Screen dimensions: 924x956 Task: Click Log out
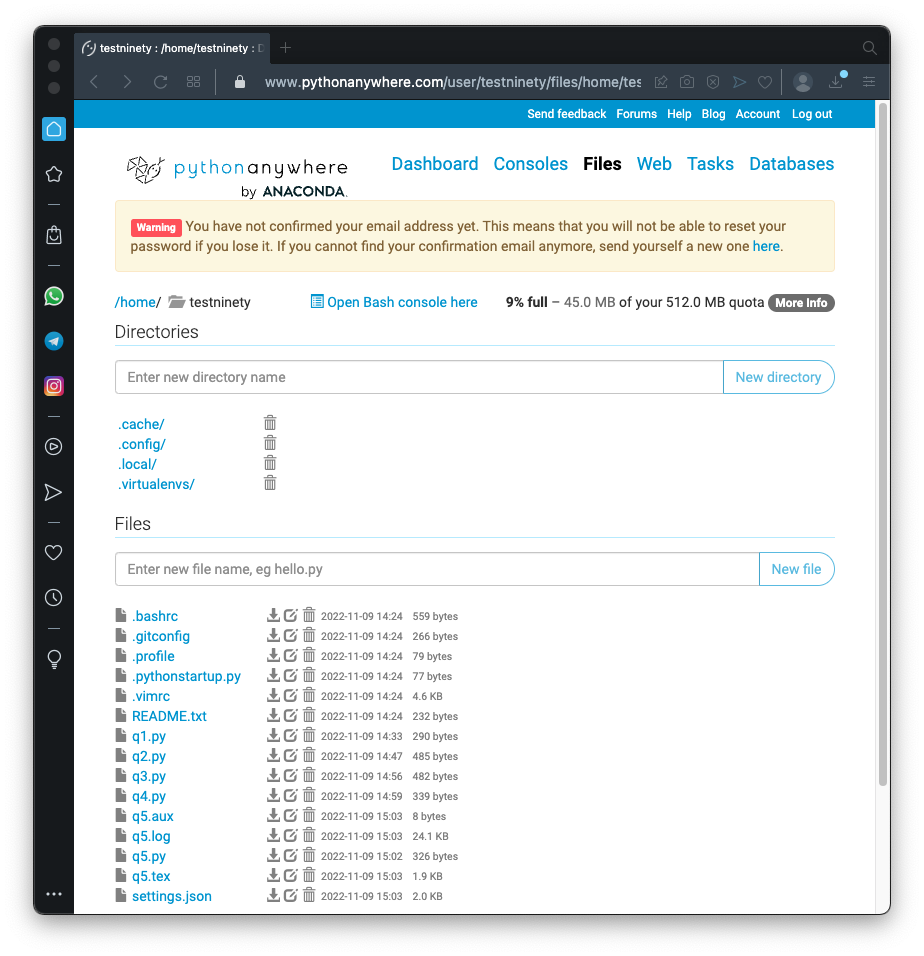[812, 114]
